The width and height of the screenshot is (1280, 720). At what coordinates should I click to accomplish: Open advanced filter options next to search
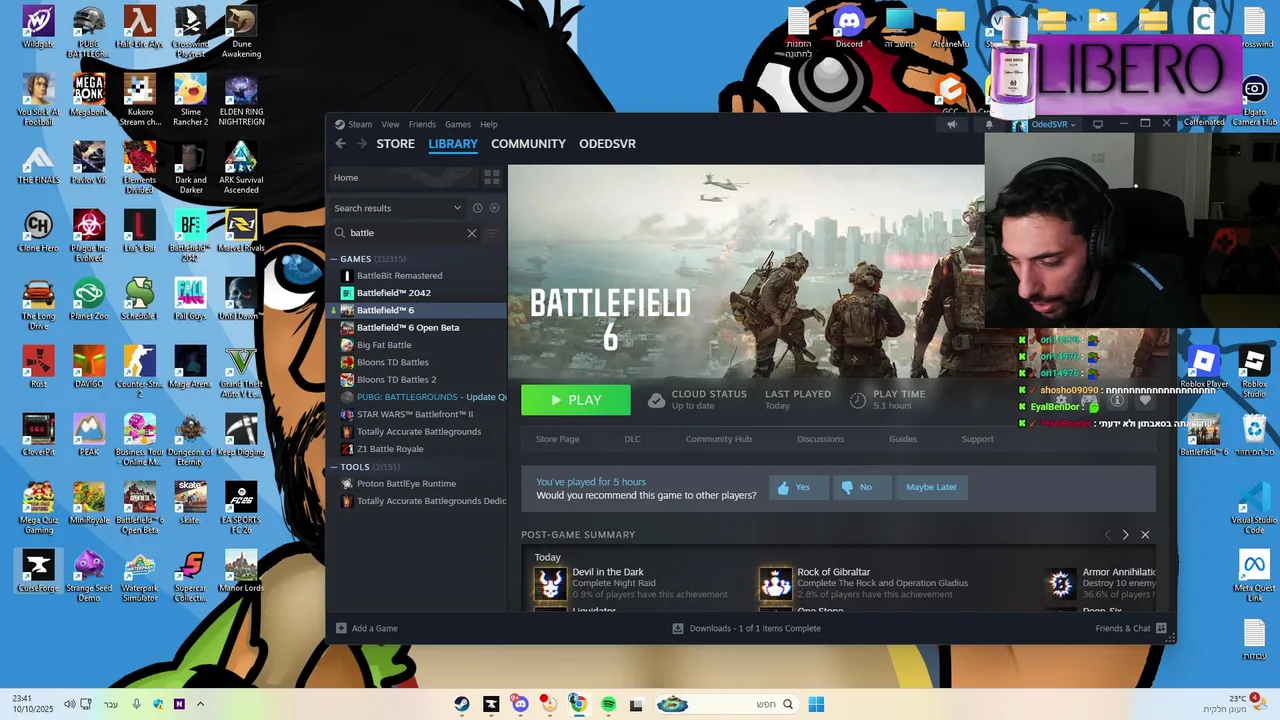click(491, 233)
